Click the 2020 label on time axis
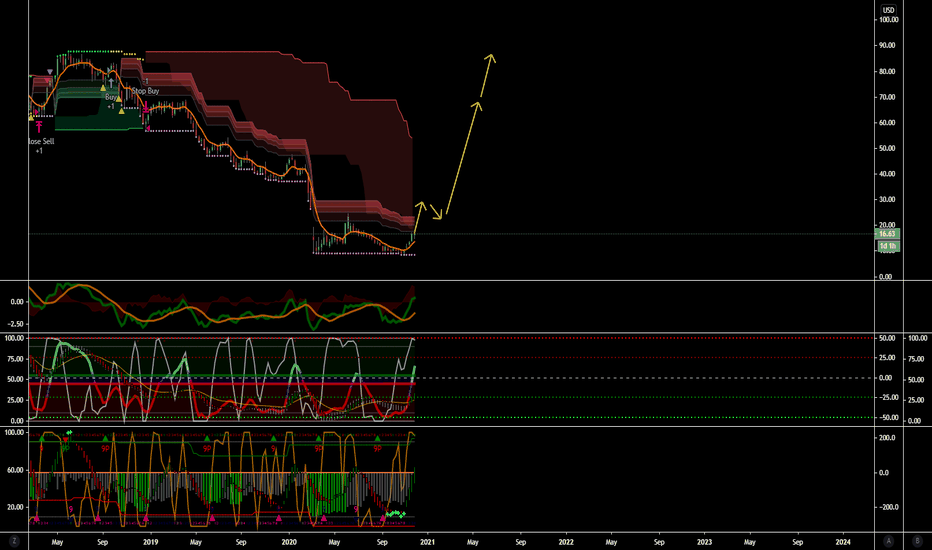This screenshot has height=550, width=932. coord(289,542)
